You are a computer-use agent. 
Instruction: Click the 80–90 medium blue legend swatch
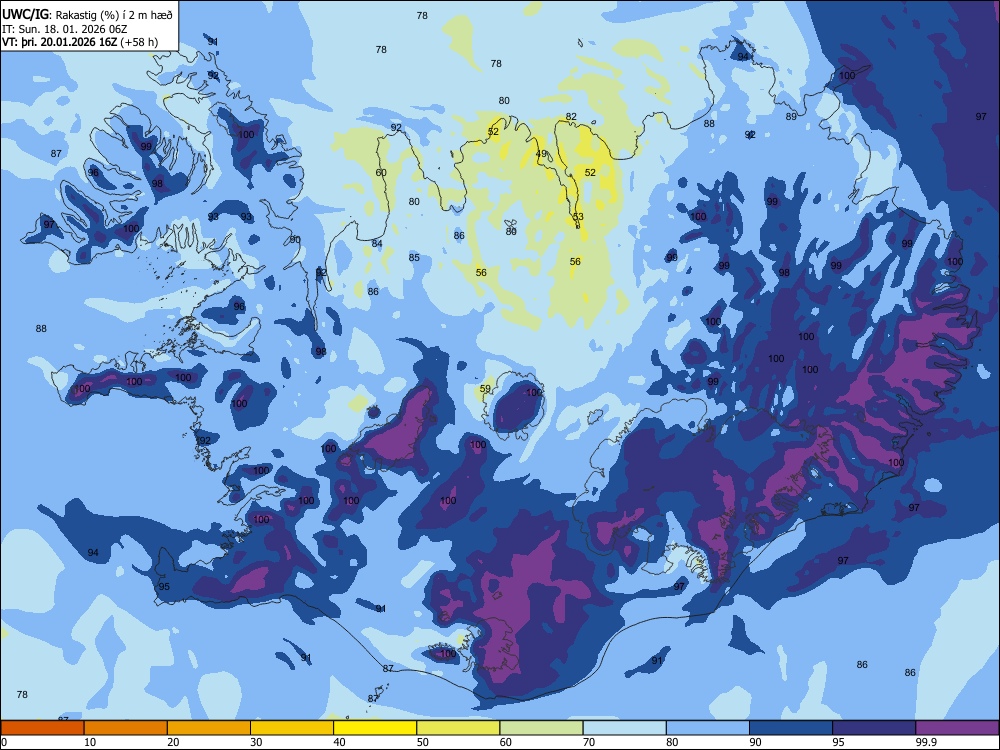(708, 728)
